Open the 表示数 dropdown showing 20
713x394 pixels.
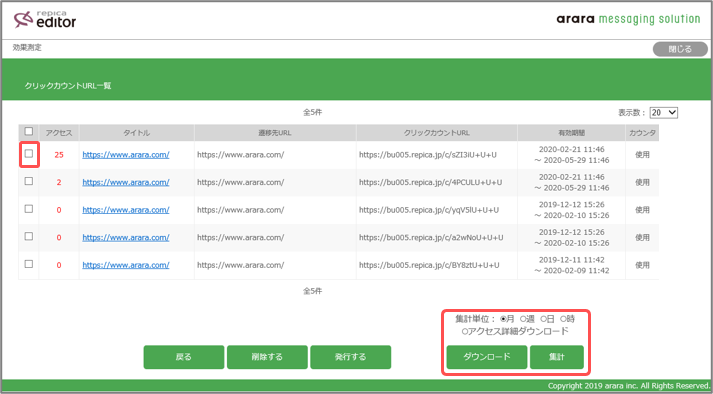point(663,112)
